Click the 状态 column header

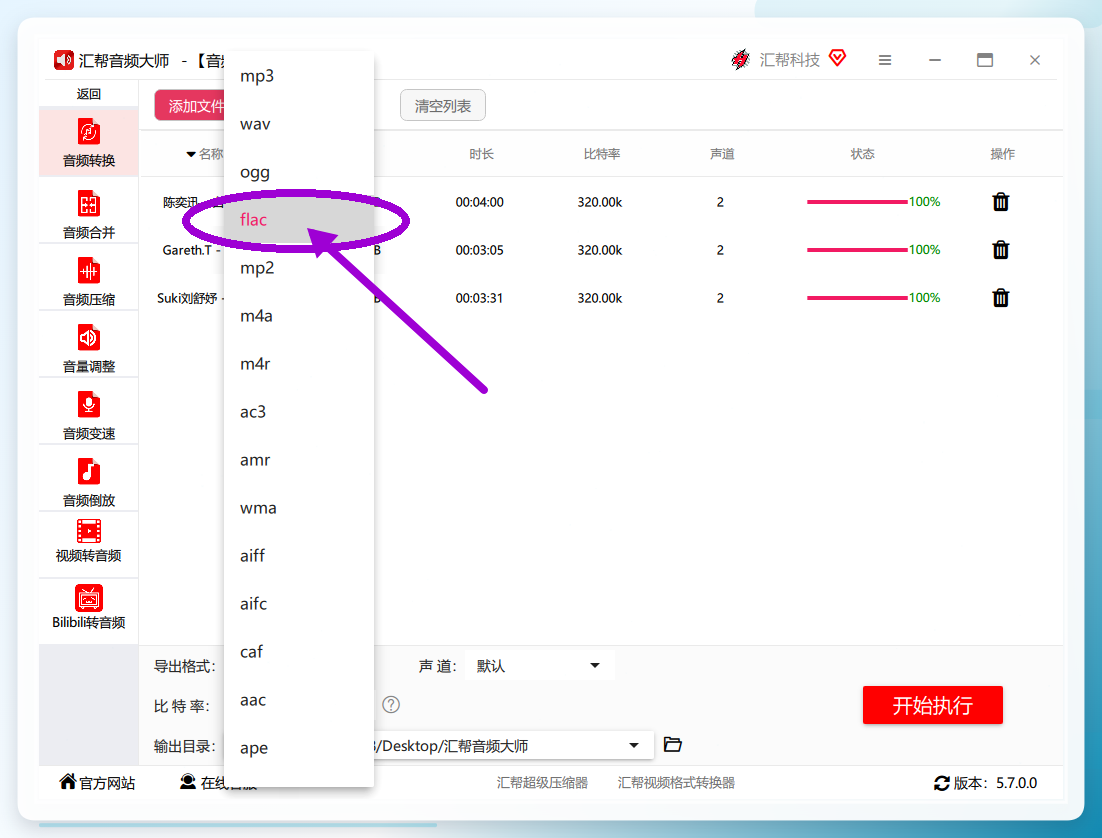[x=862, y=154]
